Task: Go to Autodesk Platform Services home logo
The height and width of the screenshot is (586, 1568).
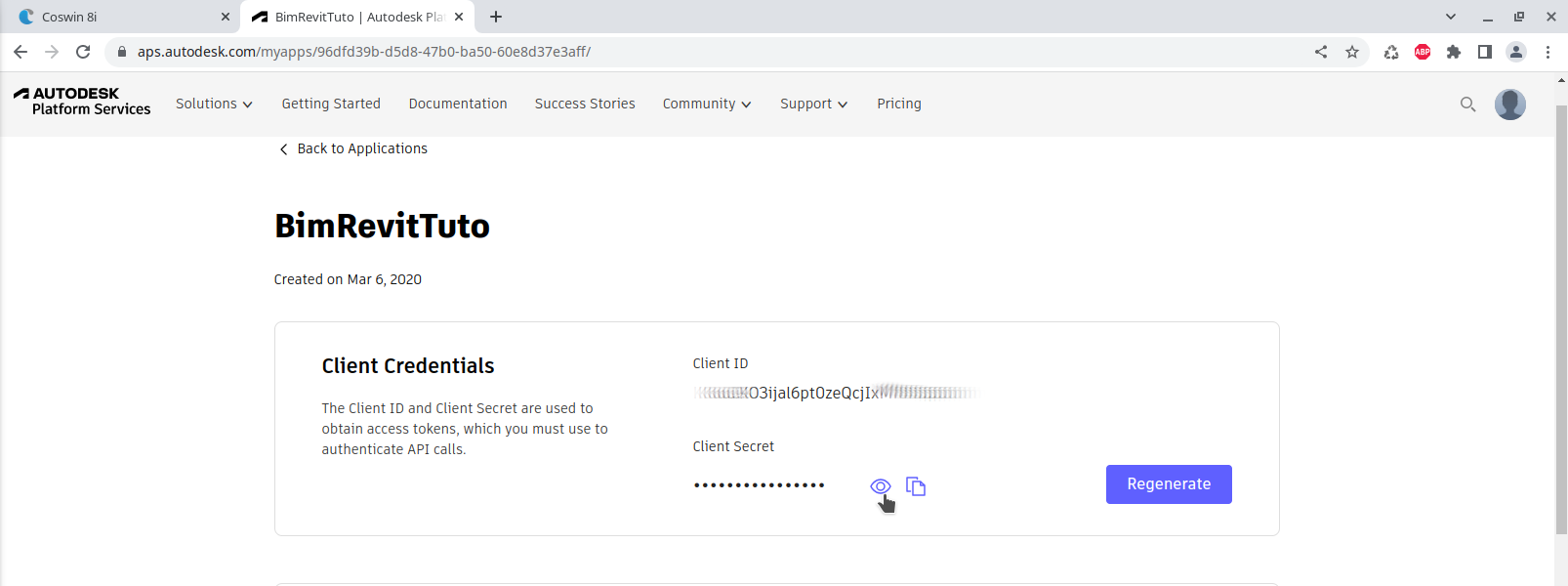Action: tap(82, 102)
